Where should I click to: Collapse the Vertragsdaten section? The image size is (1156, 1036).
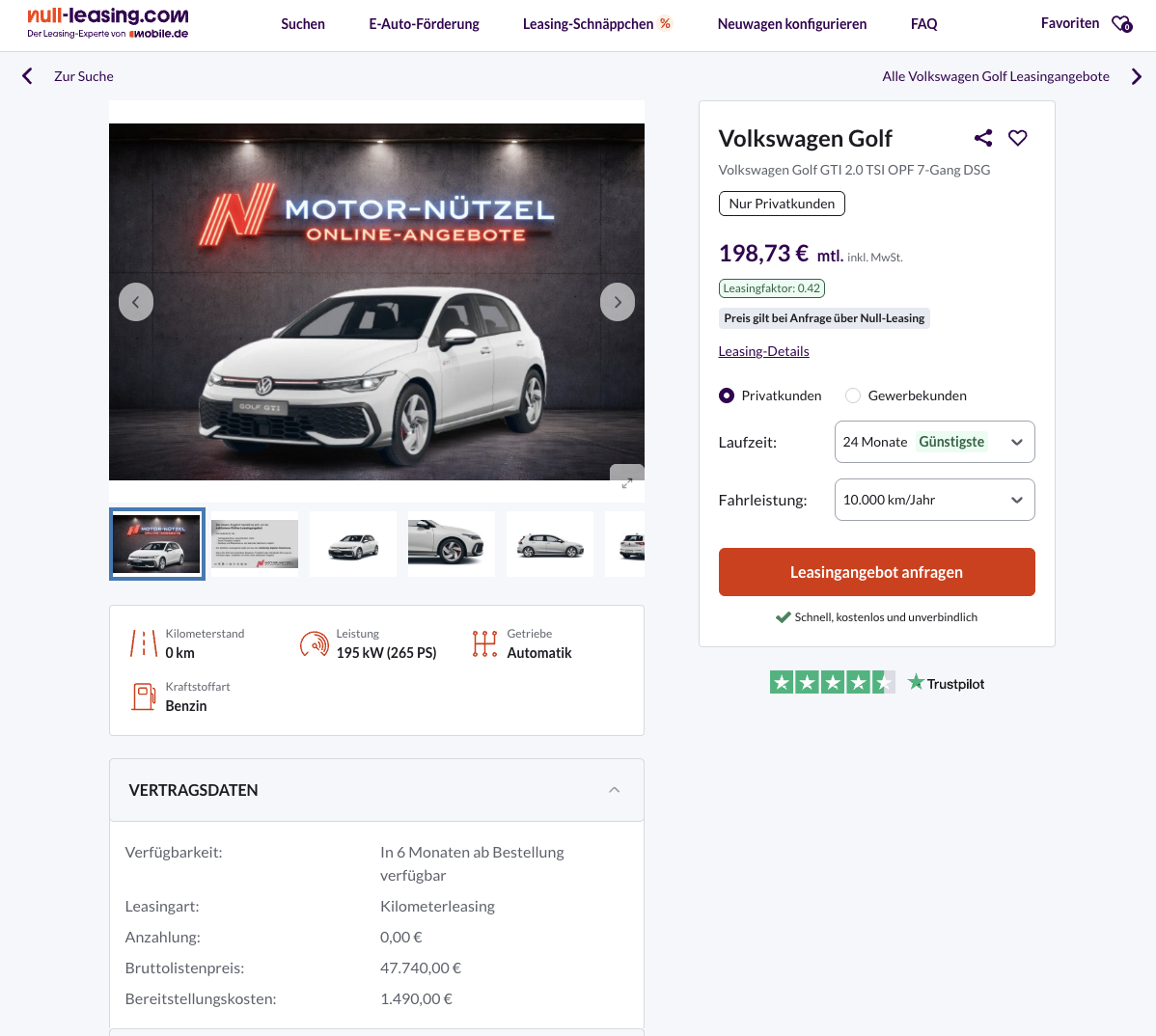coord(615,790)
